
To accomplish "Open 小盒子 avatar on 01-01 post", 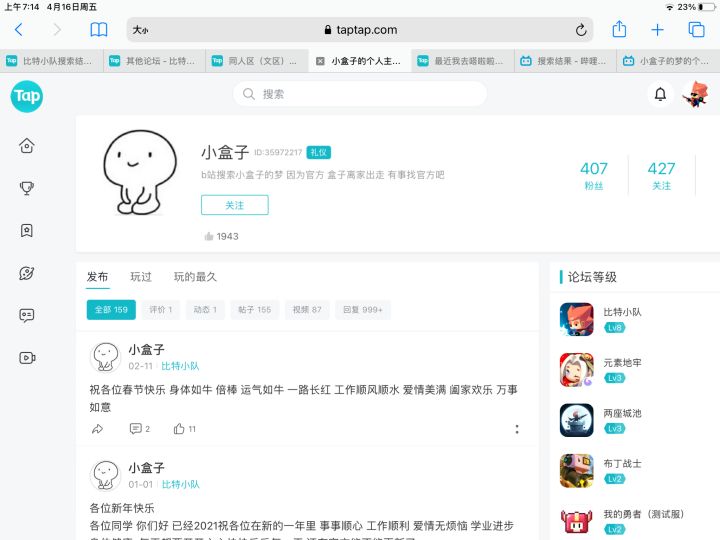I will pos(105,476).
